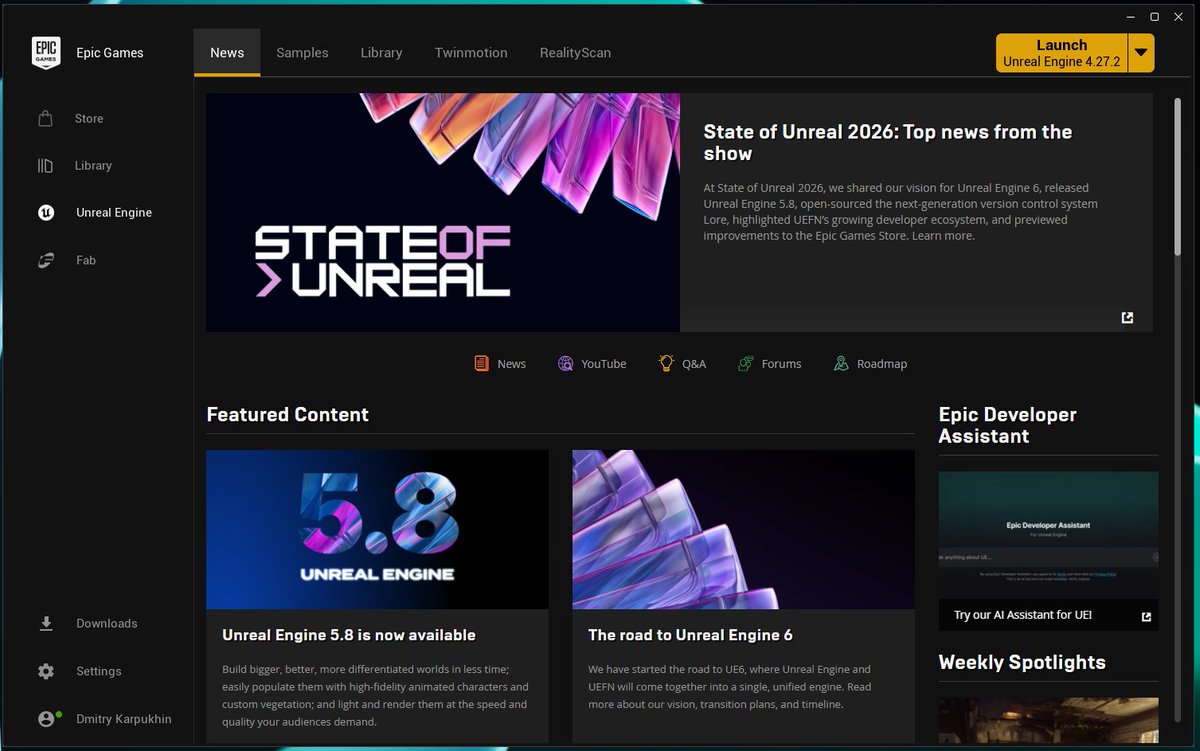Viewport: 1200px width, 751px height.
Task: Open external link icon on State of Unreal banner
Action: coord(1127,317)
